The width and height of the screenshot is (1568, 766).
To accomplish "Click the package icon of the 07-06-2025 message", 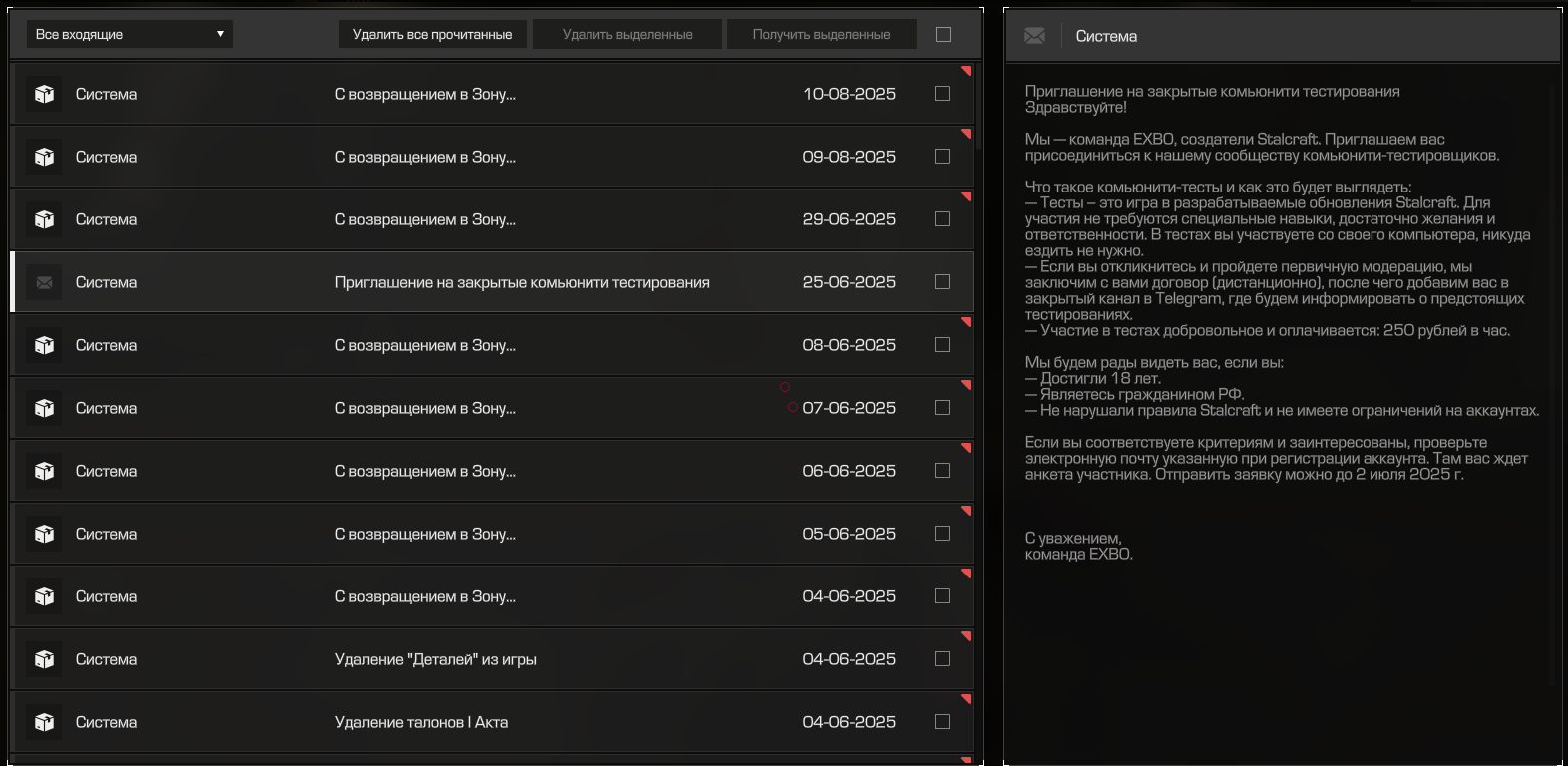I will pyautogui.click(x=44, y=408).
